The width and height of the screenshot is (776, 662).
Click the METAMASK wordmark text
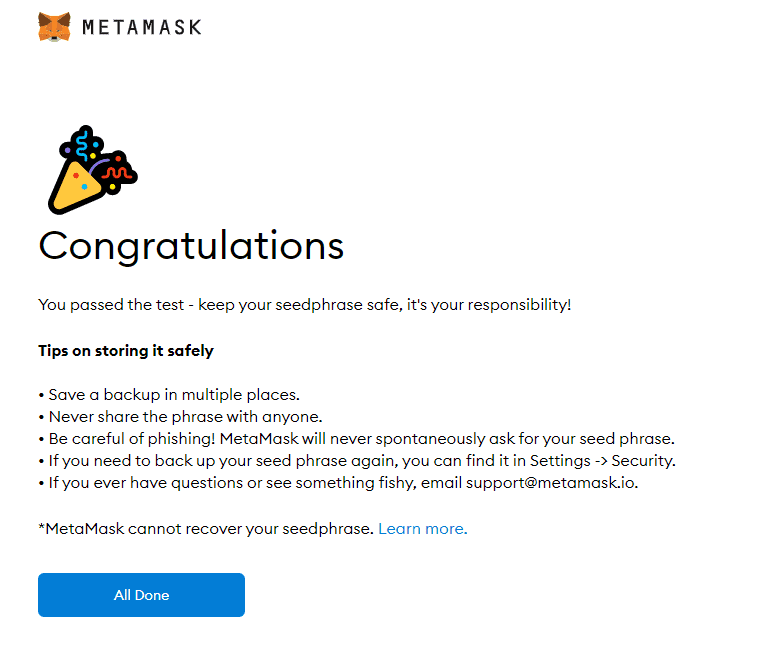141,27
